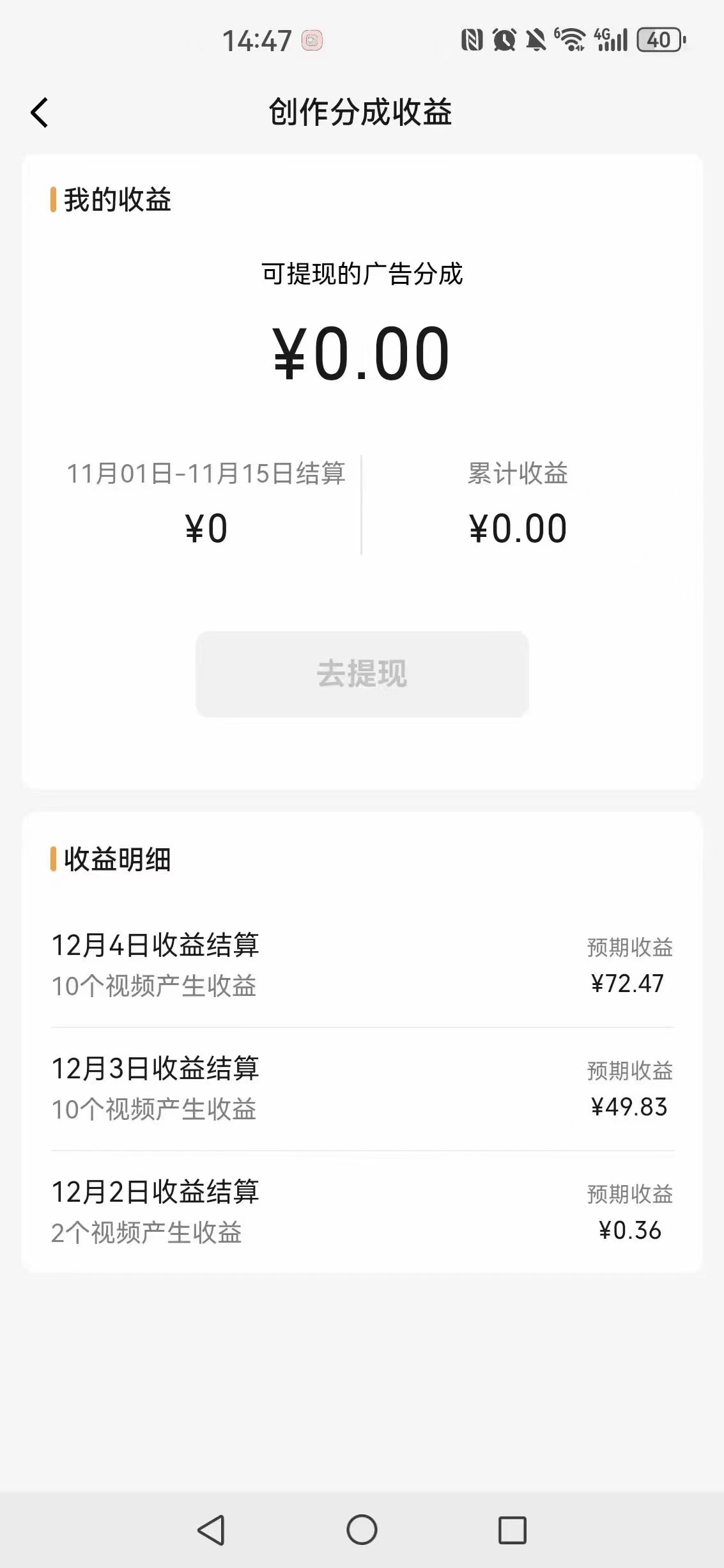Tap the alarm clock status icon
This screenshot has width=724, height=1568.
504,40
